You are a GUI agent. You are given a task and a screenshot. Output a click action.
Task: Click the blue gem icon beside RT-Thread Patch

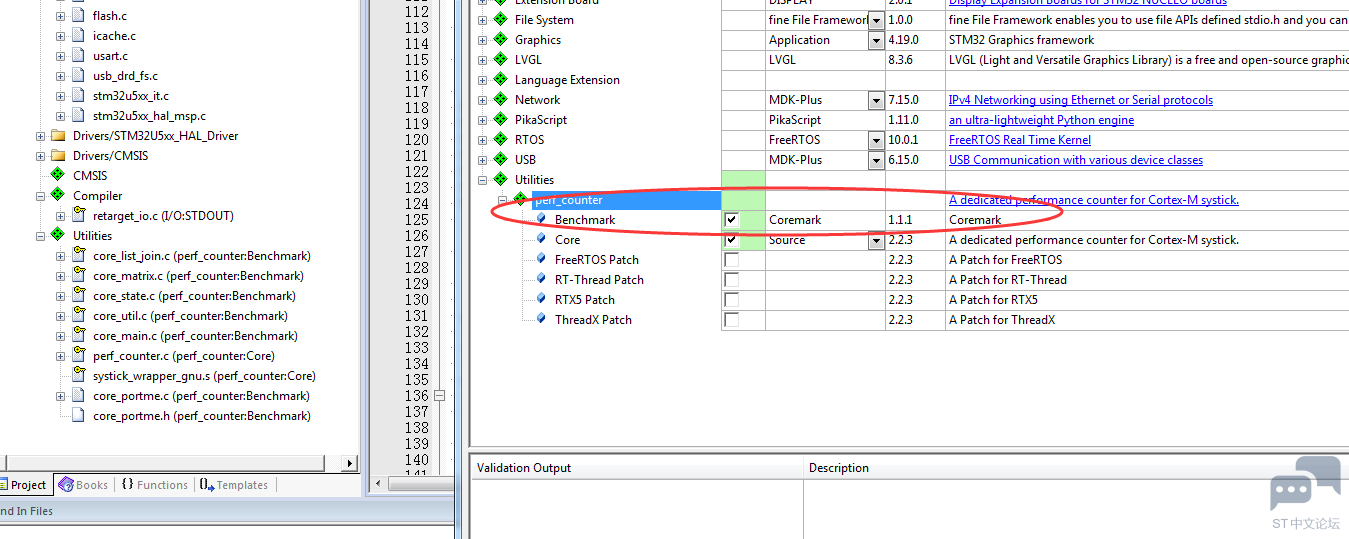[x=542, y=279]
